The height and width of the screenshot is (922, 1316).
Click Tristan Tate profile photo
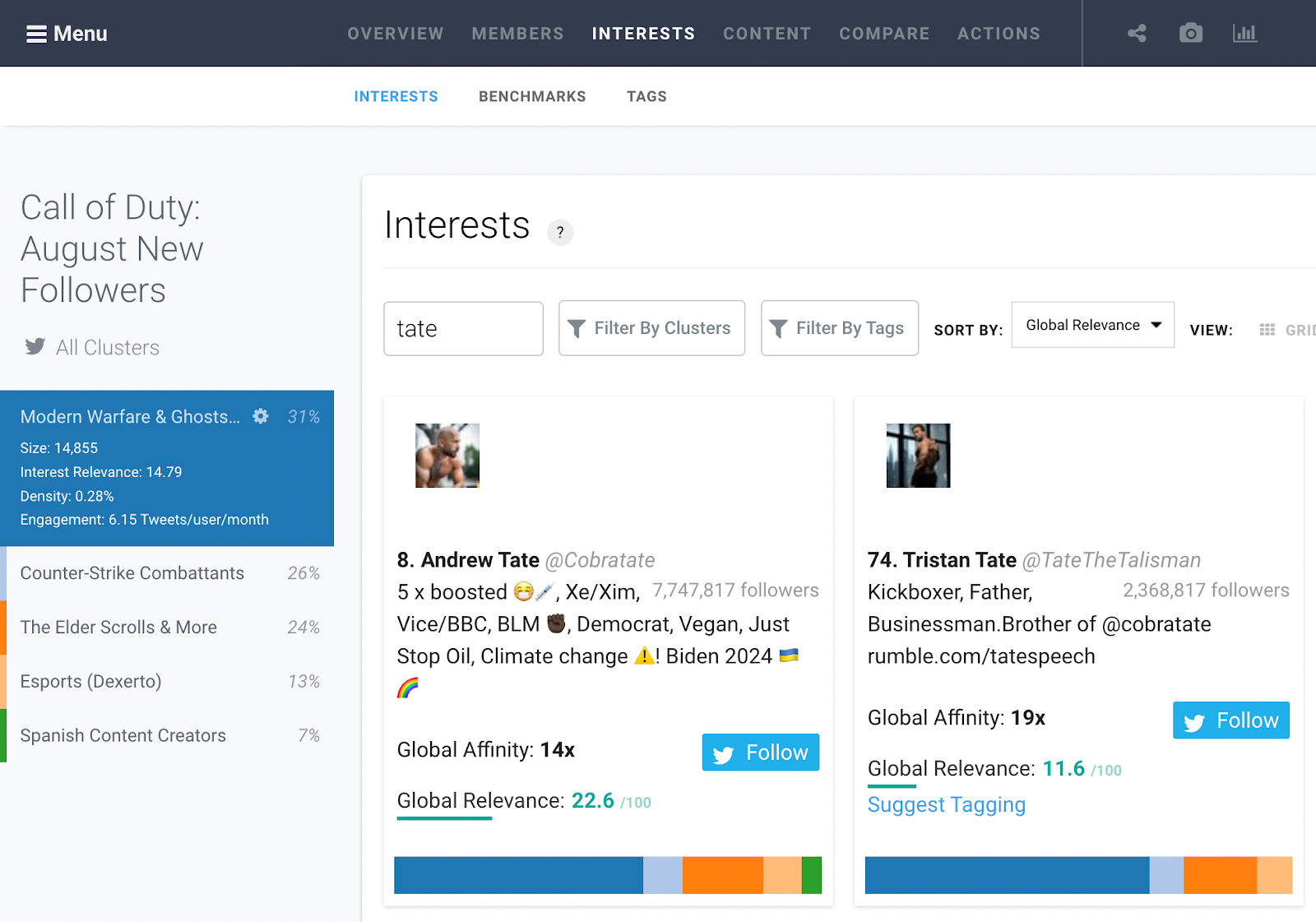click(918, 456)
